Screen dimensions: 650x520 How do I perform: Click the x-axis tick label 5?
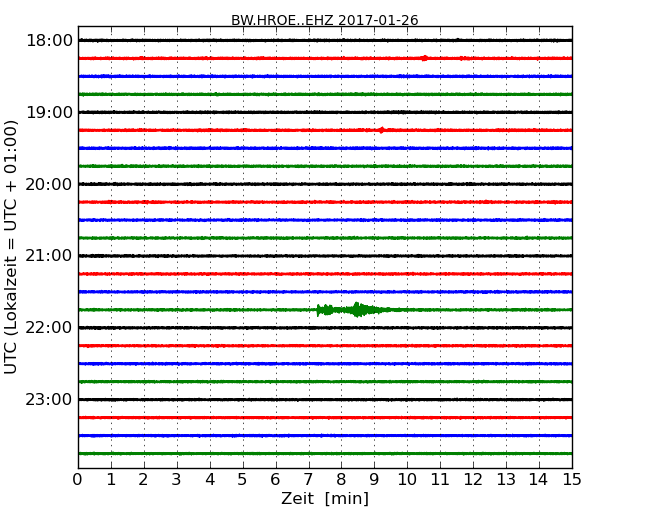pyautogui.click(x=243, y=479)
